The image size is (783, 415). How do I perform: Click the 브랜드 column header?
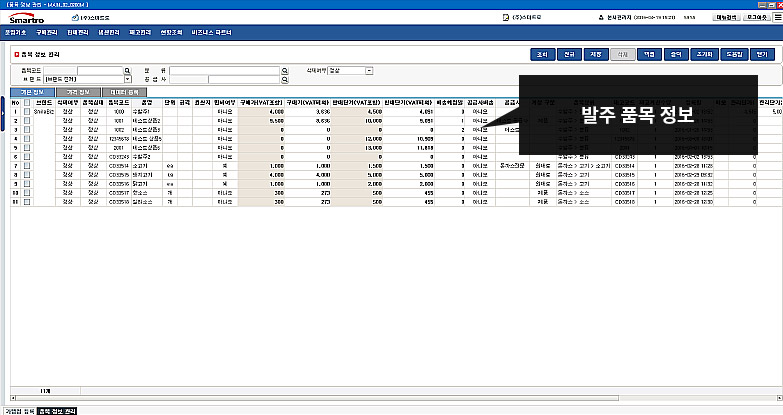44,102
